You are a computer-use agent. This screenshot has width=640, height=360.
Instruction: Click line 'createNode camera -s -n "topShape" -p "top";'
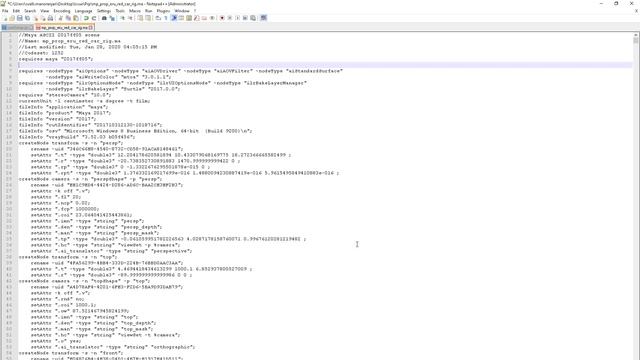pyautogui.click(x=84, y=281)
